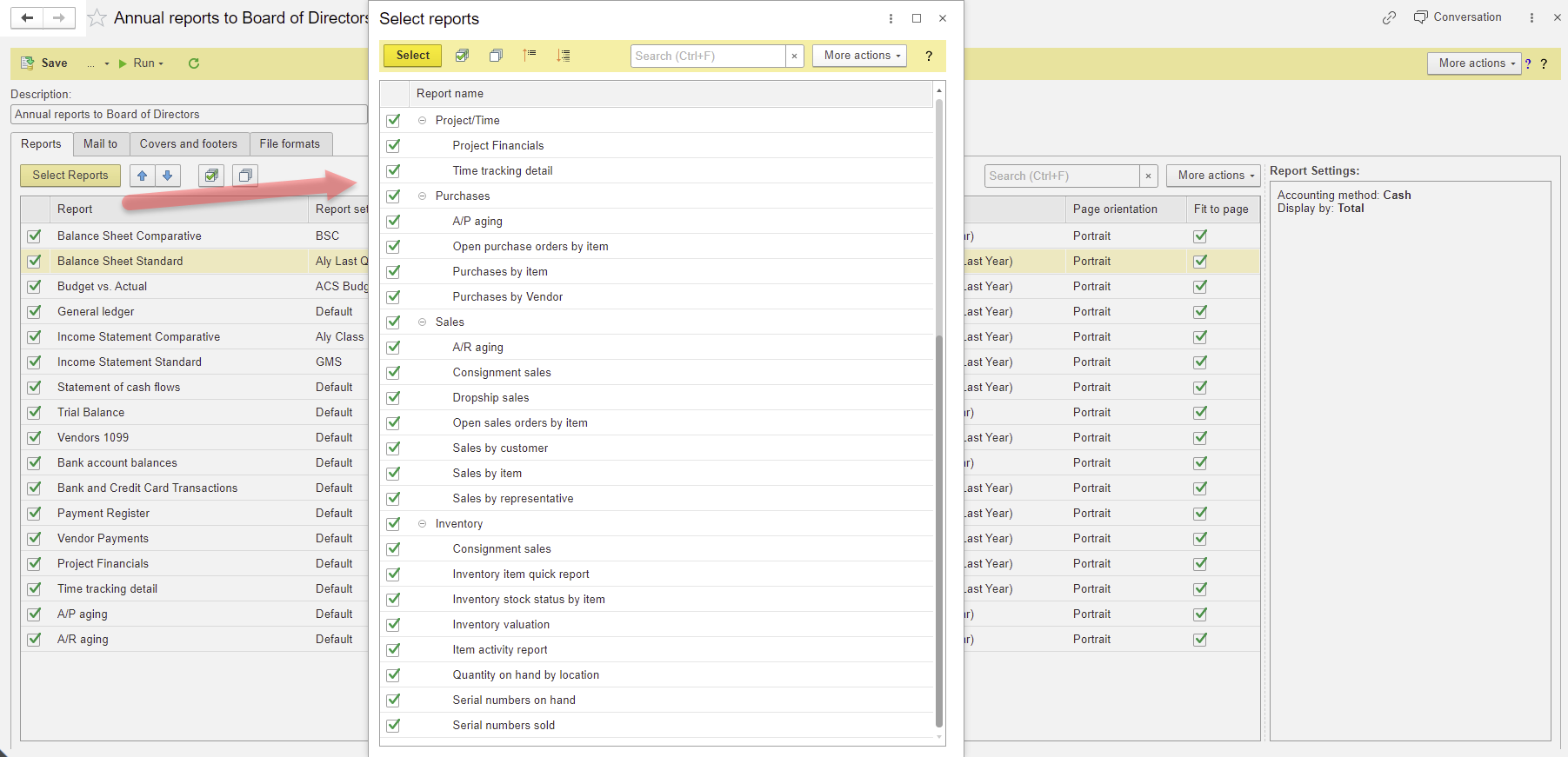Viewport: 1568px width, 757px height.
Task: Select the A/P aging row in Purchases
Action: tap(657, 221)
